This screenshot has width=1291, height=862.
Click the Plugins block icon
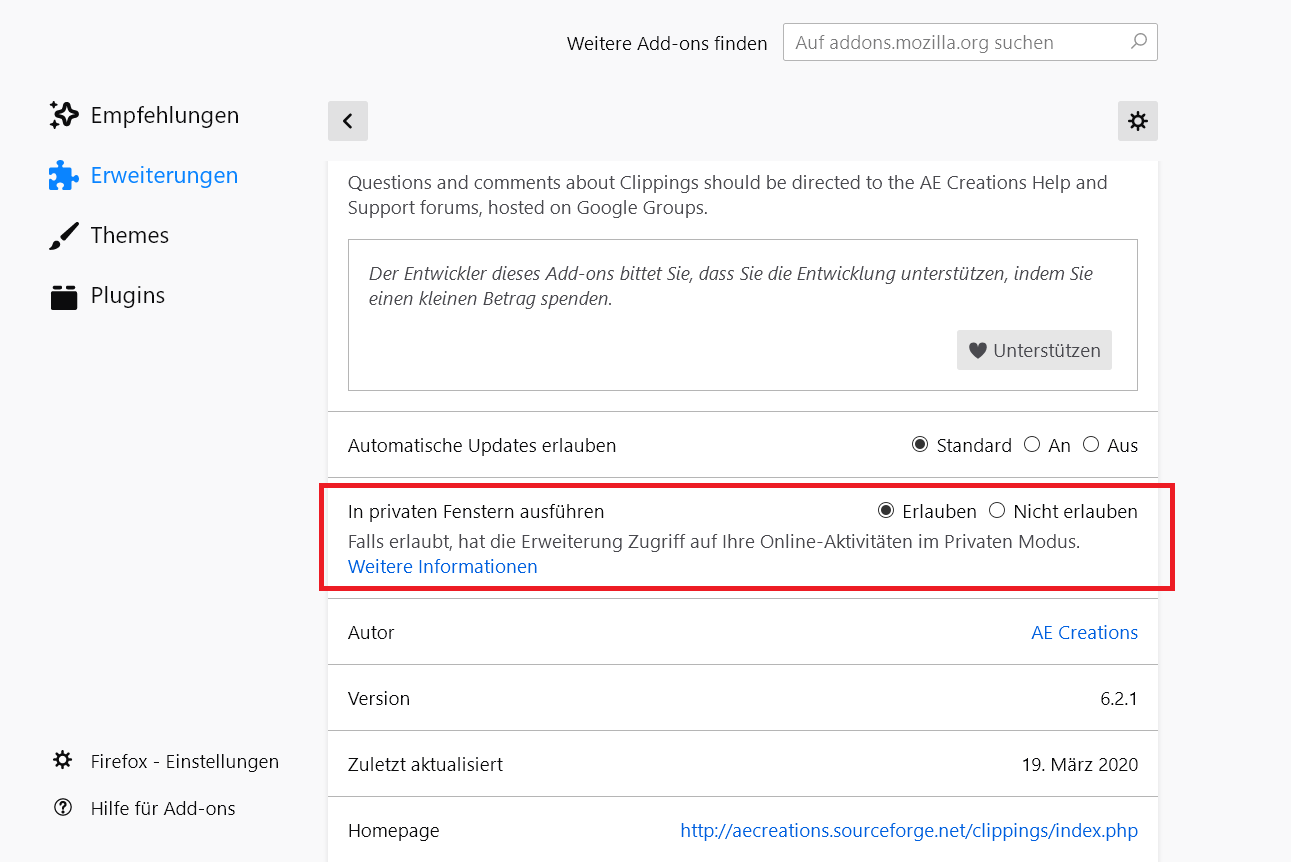pyautogui.click(x=64, y=296)
